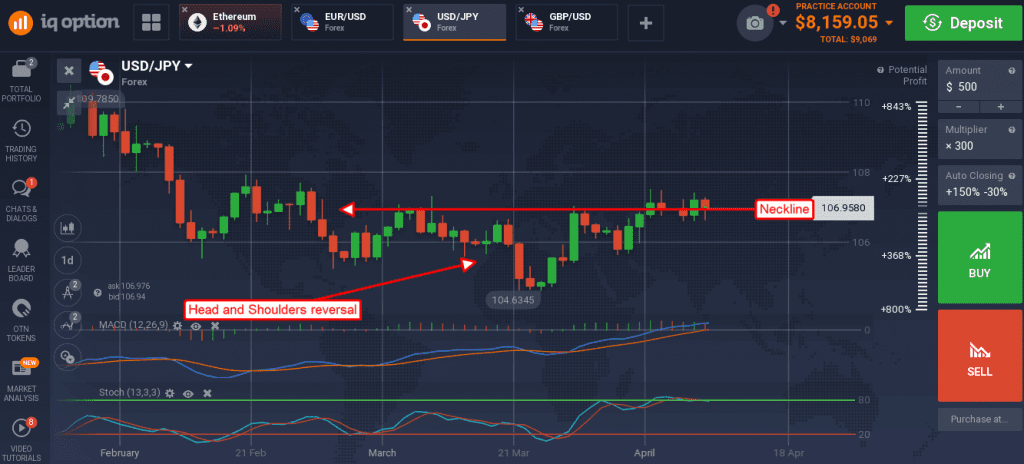Click the Stoch (13,3,3) label
This screenshot has width=1024, height=464.
(129, 393)
